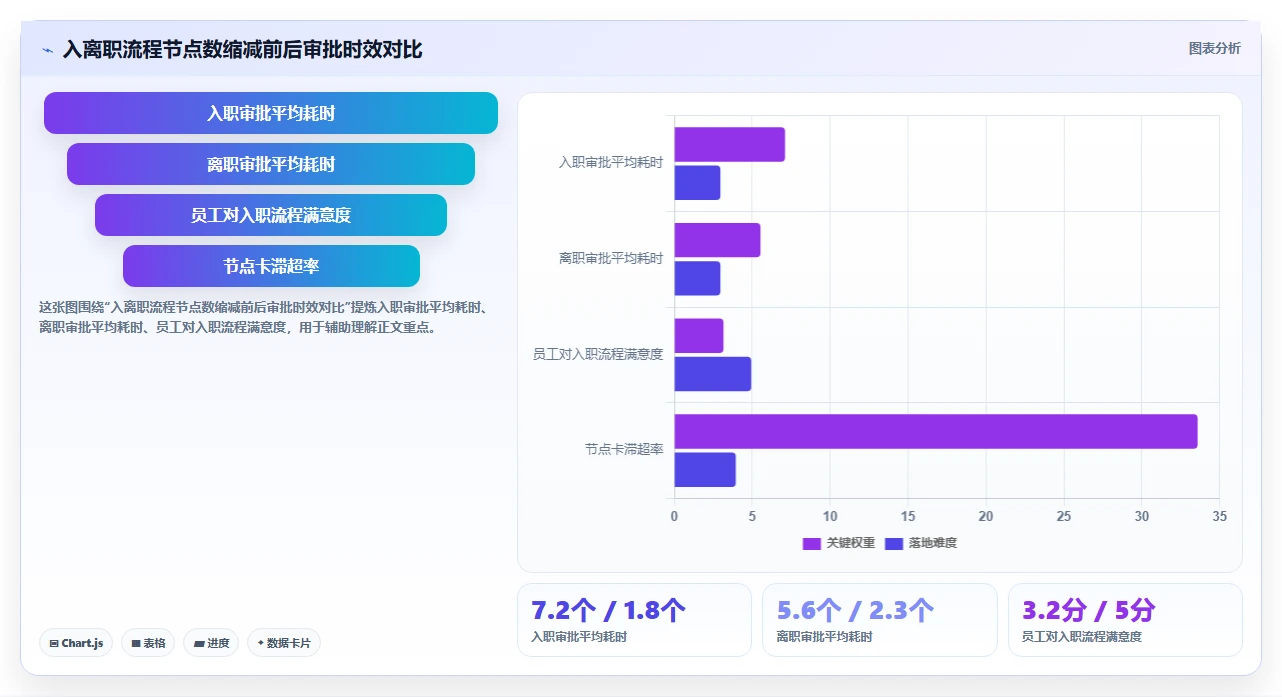
Task: Click the purple 离职审批平均耗时 chart bar
Action: click(x=717, y=240)
